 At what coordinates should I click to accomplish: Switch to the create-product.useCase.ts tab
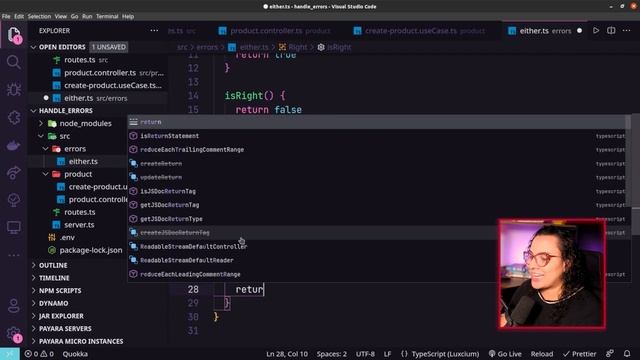pos(420,31)
